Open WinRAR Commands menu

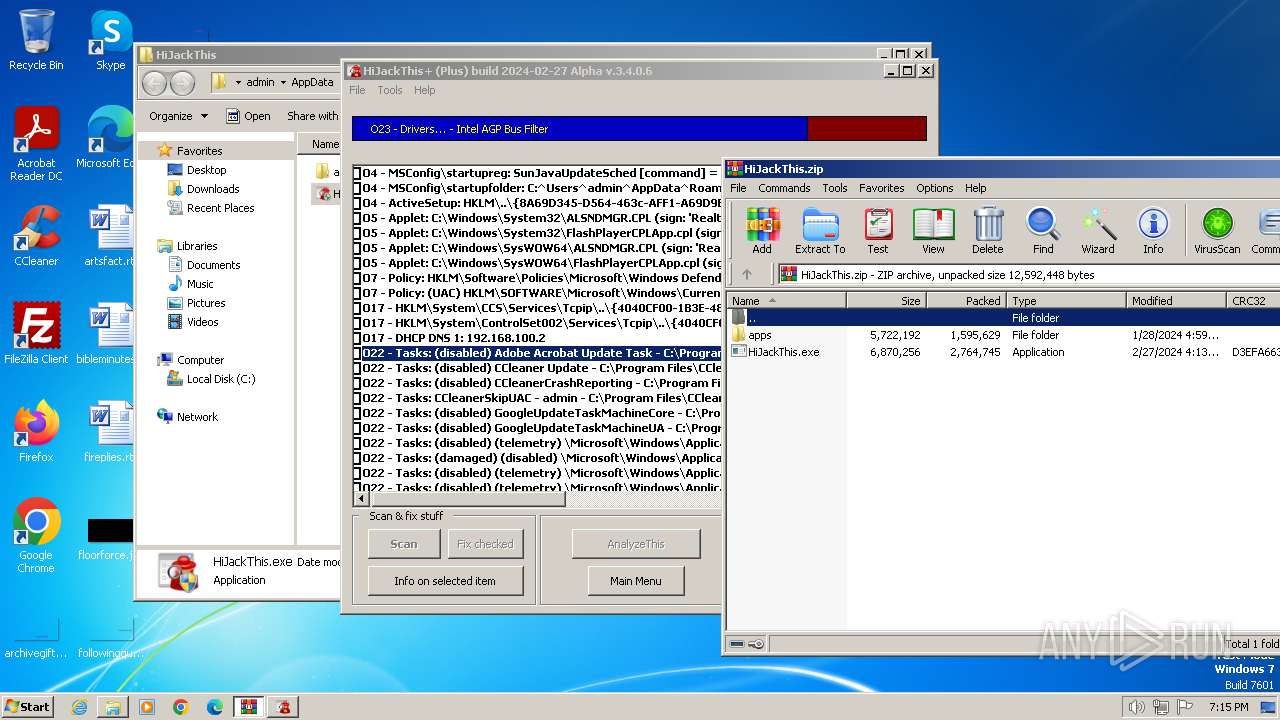784,188
